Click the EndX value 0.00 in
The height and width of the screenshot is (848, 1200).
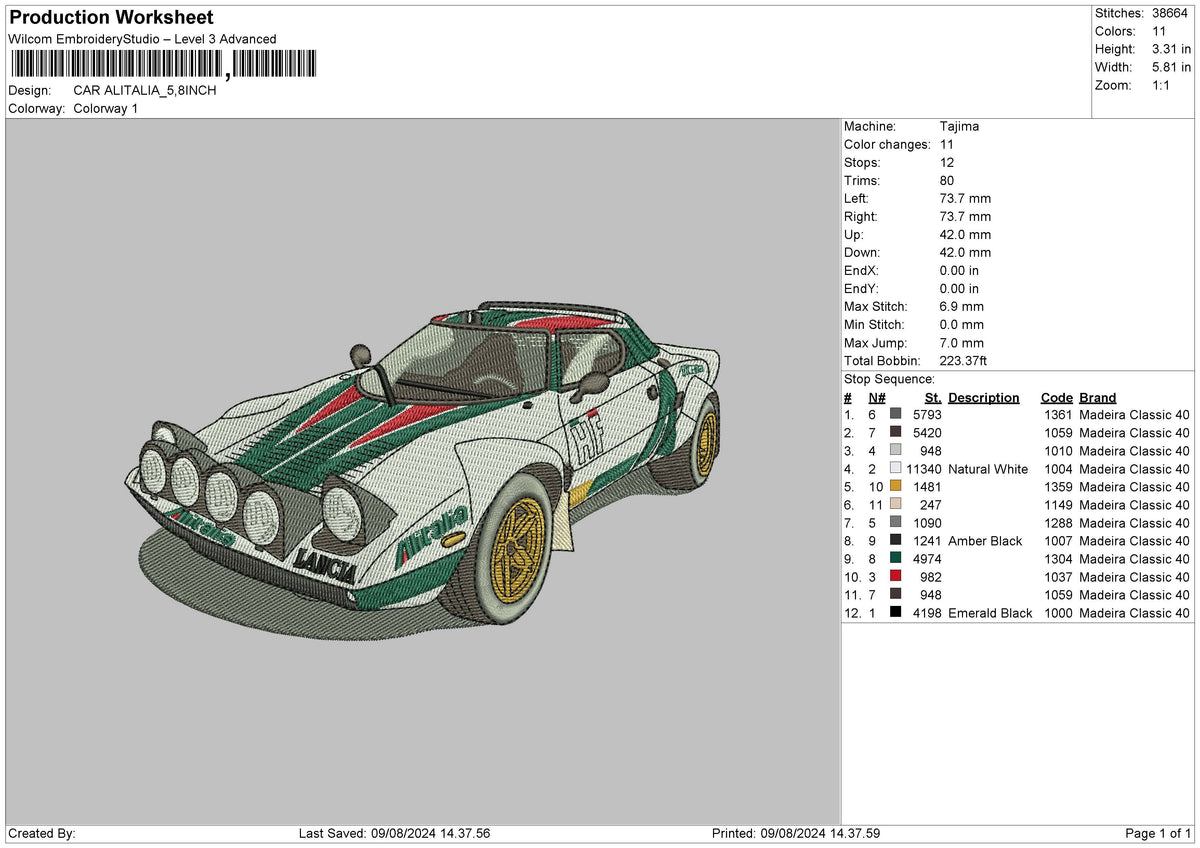tap(959, 270)
